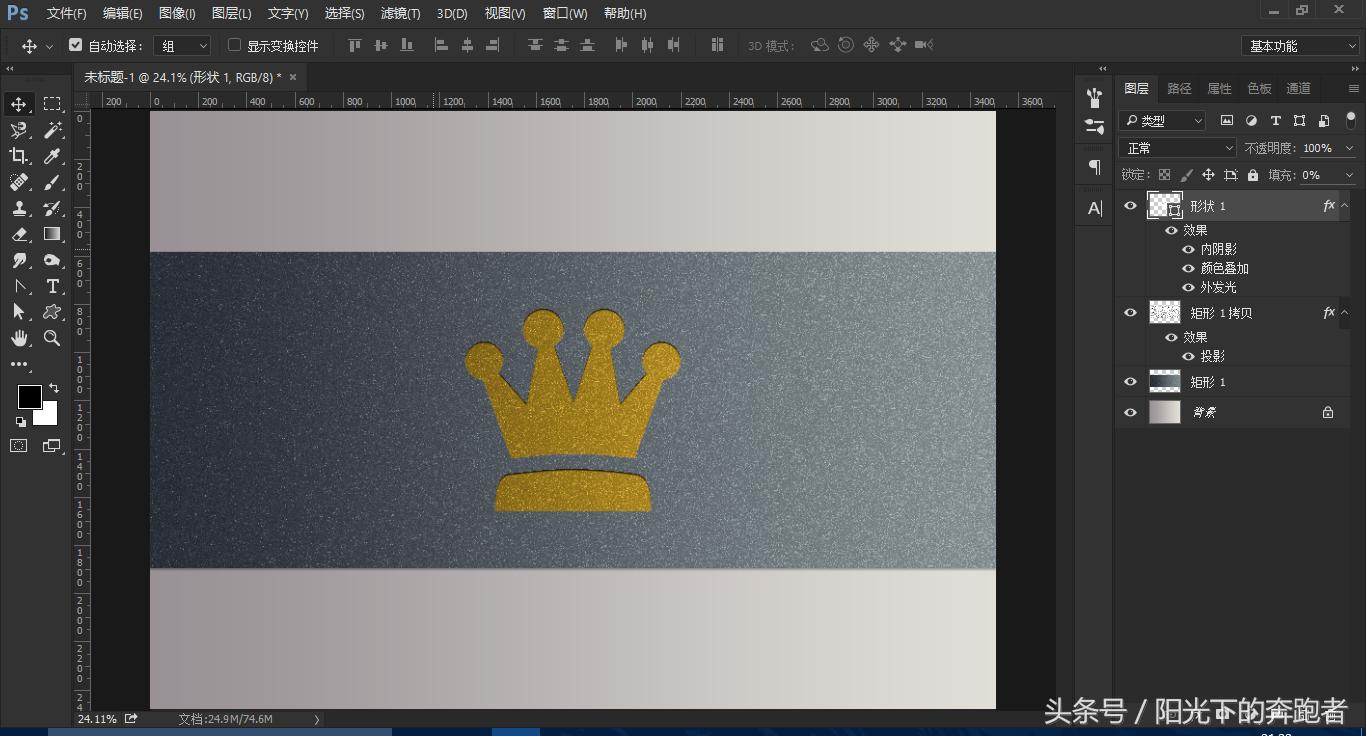Choose the Pen tool

19,286
